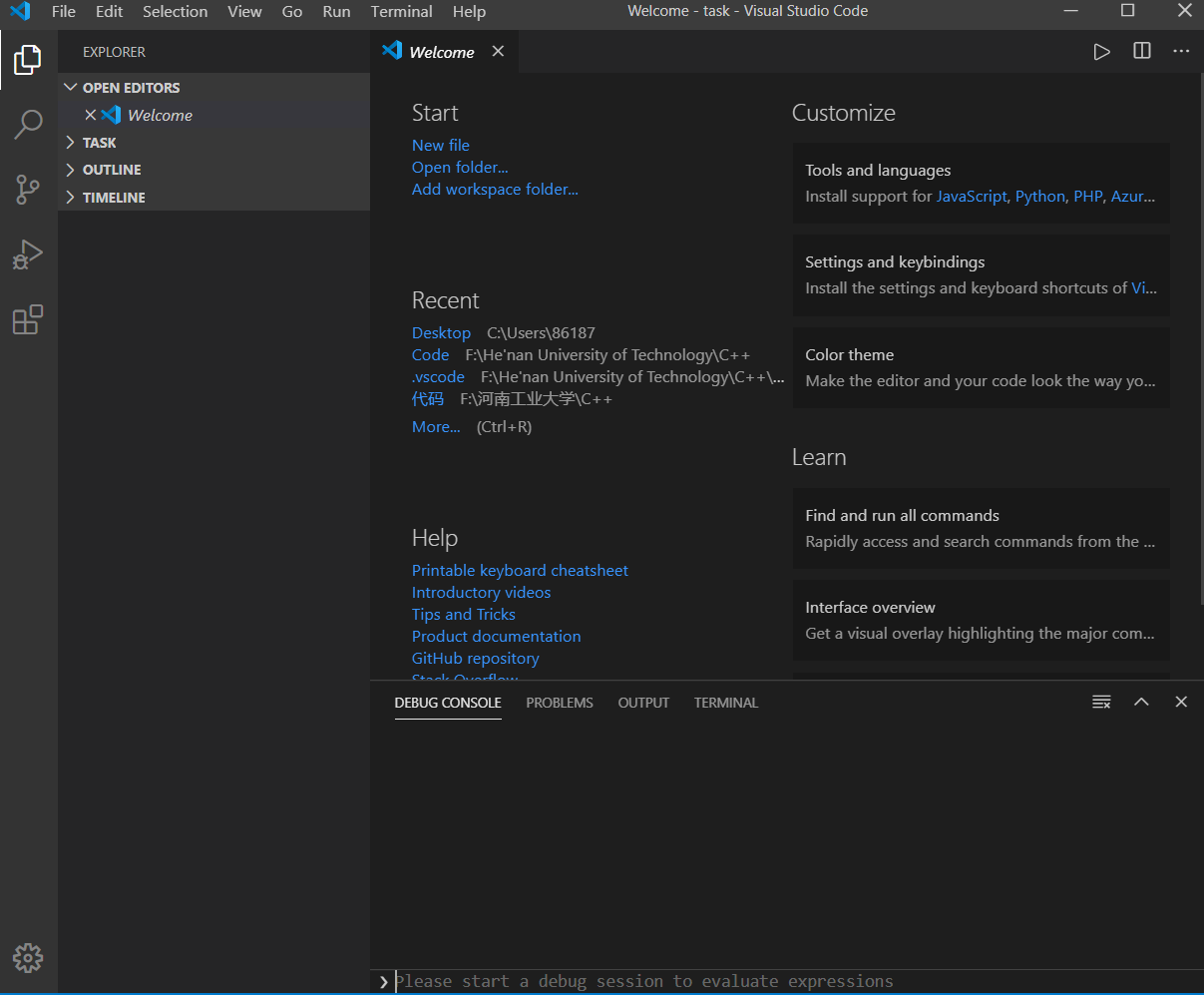Open the Run and Debug view icon
The image size is (1204, 995).
(28, 254)
